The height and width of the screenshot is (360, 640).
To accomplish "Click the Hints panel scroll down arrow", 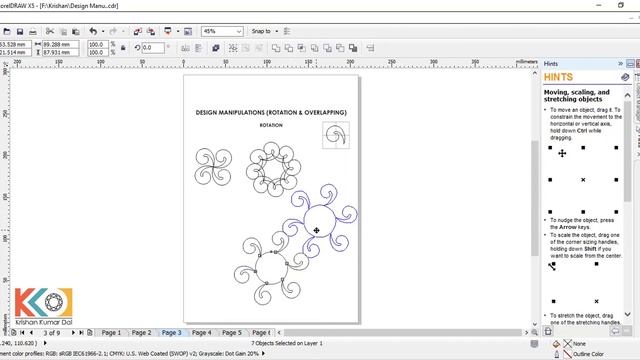I will pyautogui.click(x=627, y=314).
